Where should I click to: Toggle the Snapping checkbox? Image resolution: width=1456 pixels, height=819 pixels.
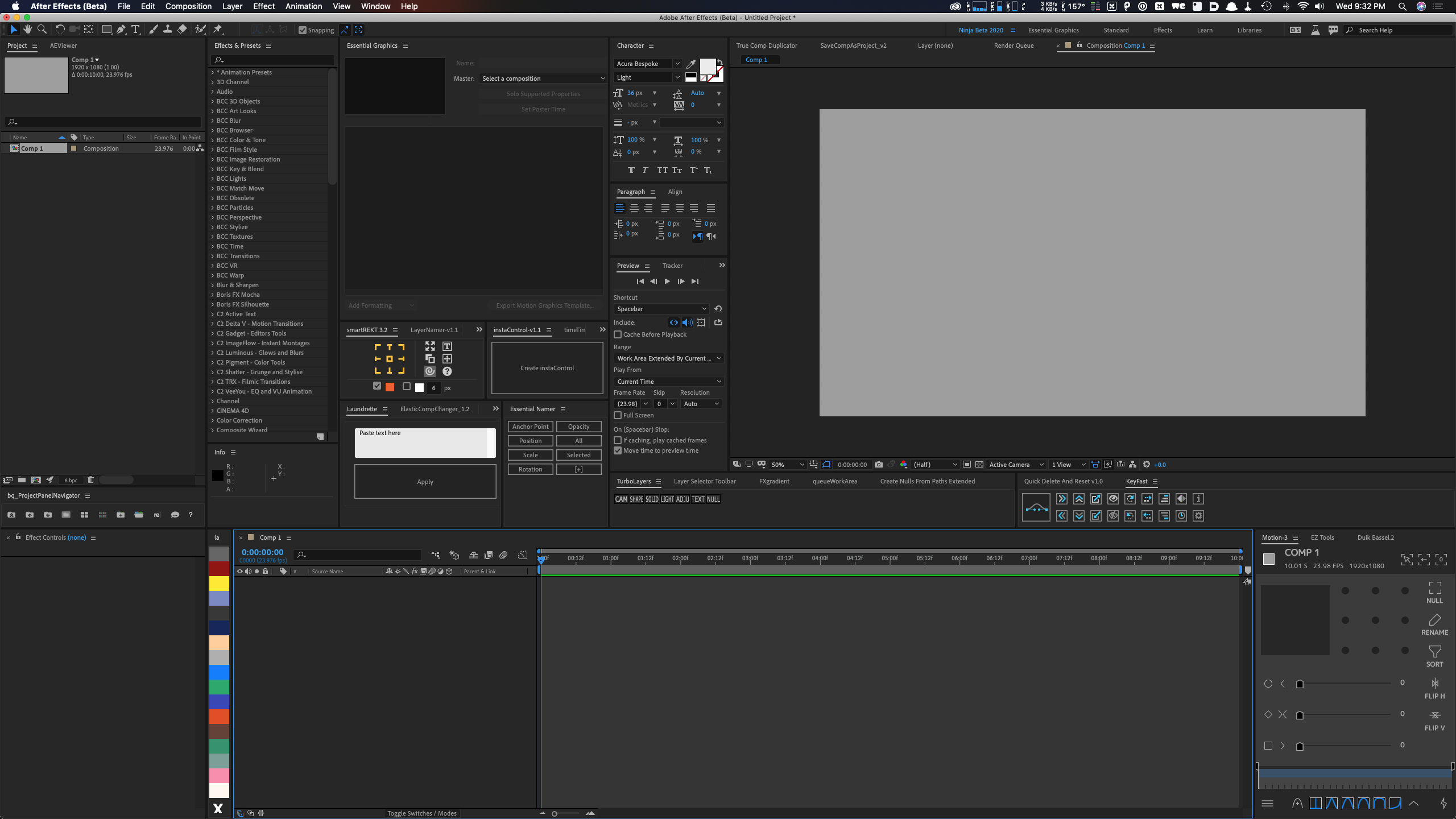(303, 30)
